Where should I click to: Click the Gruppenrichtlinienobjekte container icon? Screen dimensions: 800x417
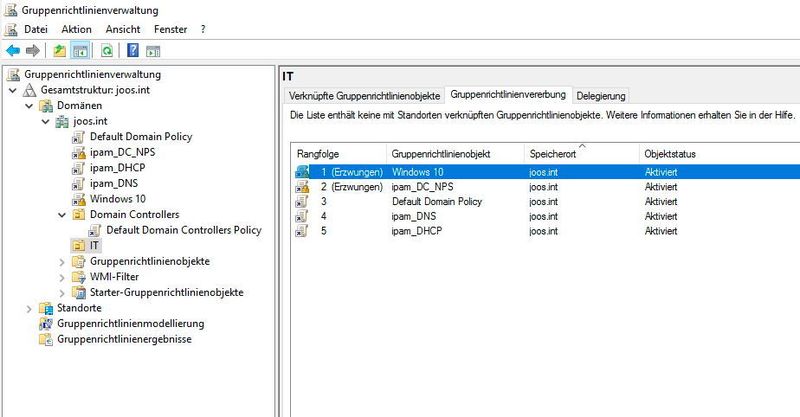tap(79, 261)
